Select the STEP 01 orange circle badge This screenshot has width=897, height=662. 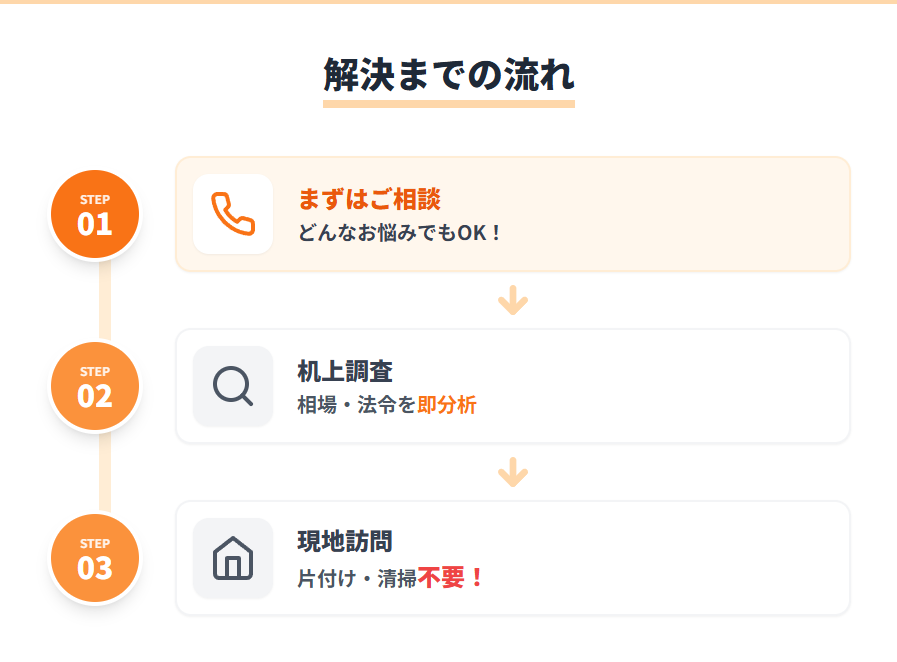(95, 214)
